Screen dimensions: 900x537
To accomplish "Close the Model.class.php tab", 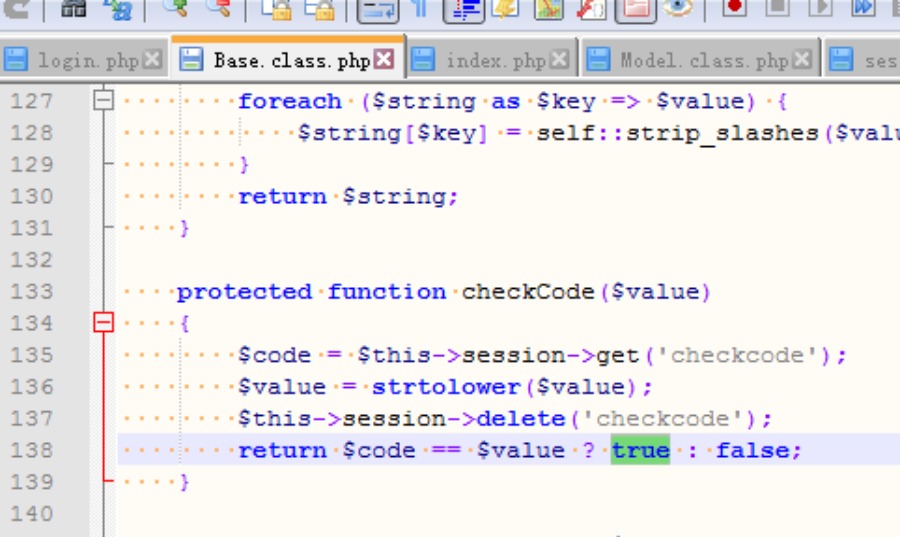I will click(x=802, y=59).
